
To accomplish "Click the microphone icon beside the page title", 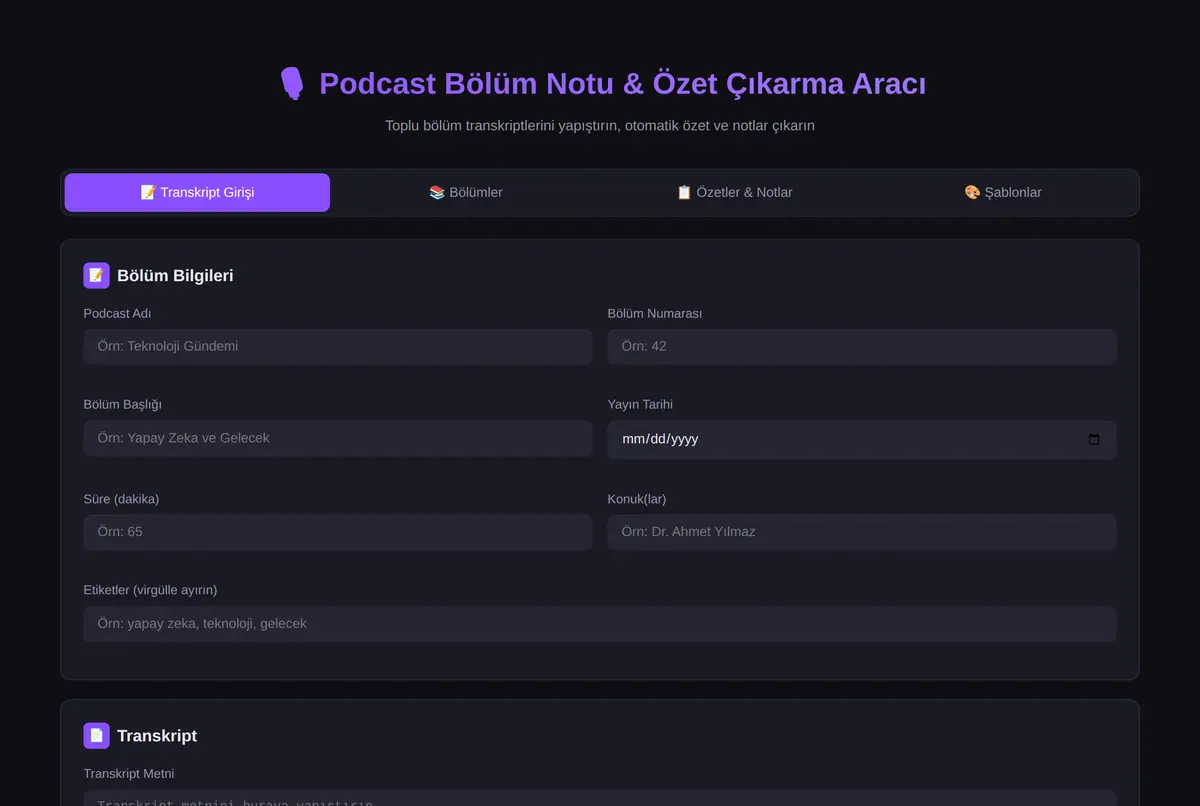I will [291, 83].
